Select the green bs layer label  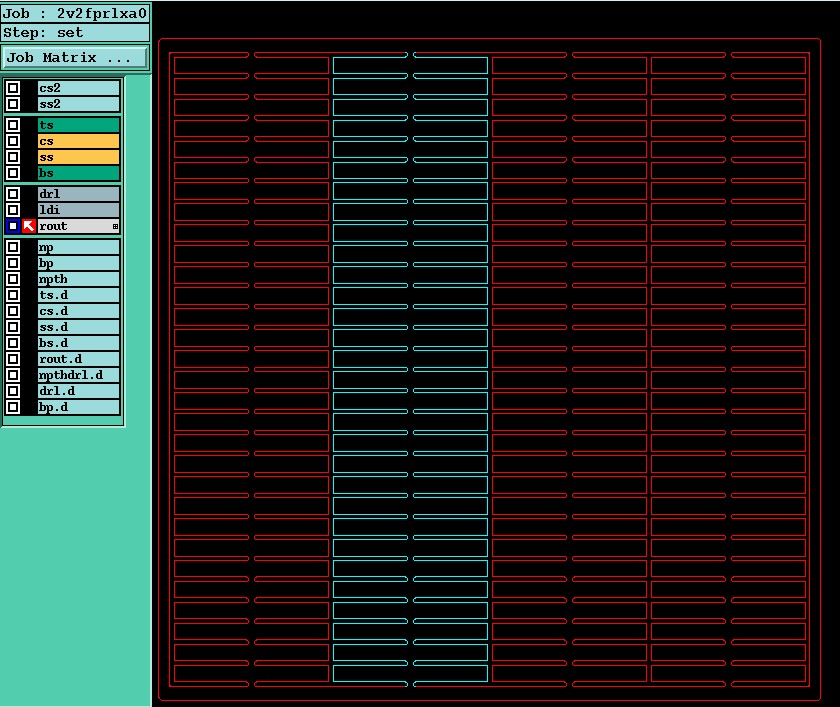[79, 173]
